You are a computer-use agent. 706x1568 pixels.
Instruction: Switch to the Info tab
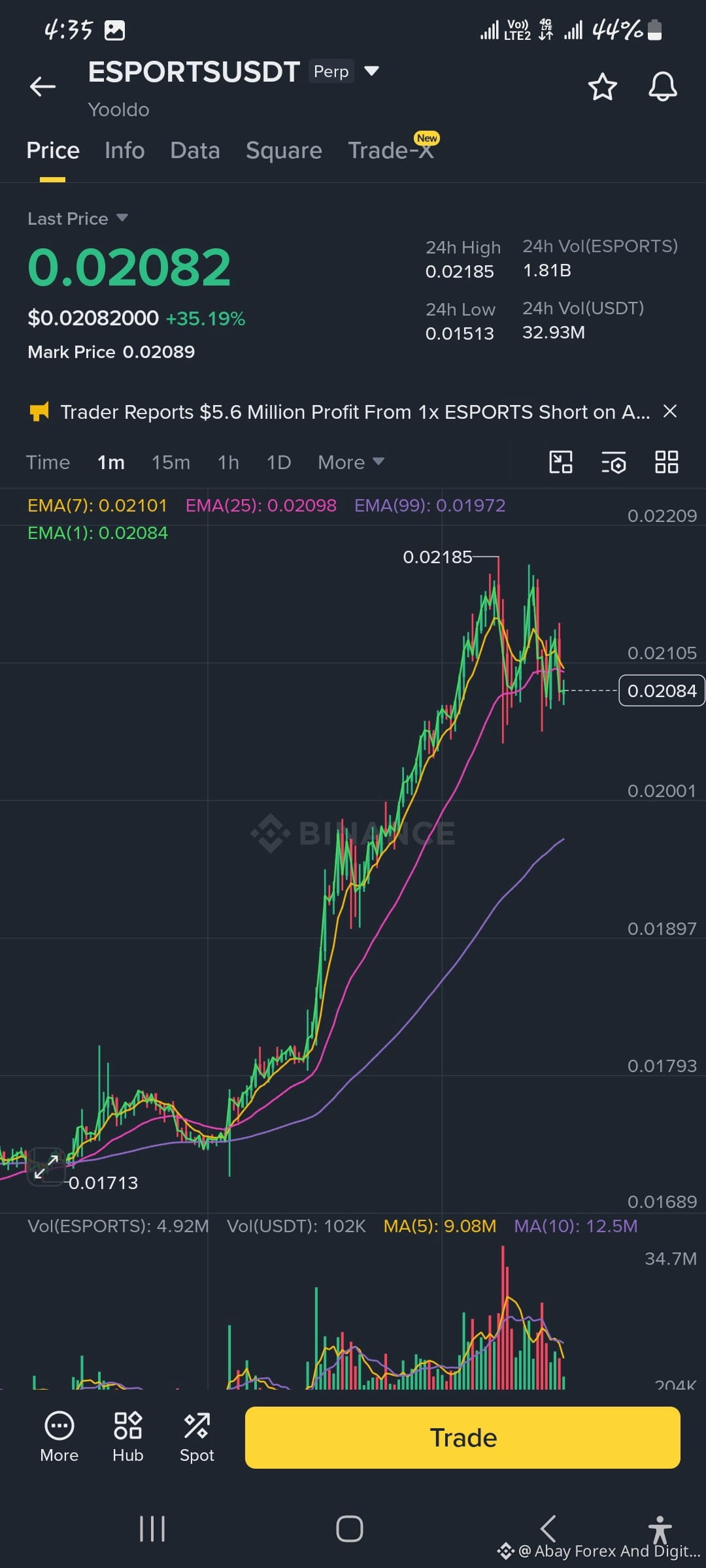point(124,150)
